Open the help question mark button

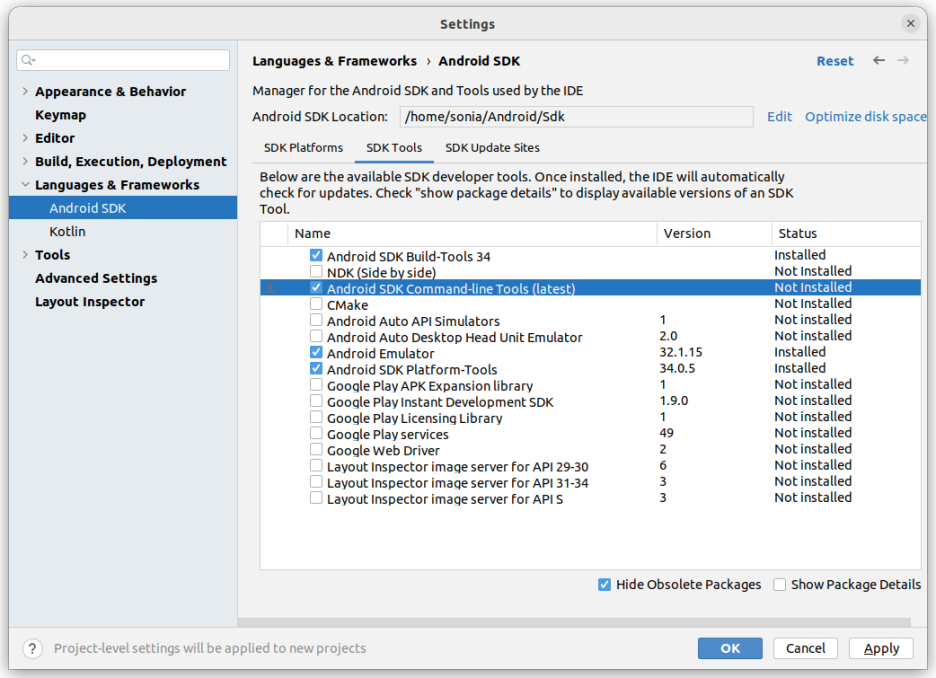point(32,648)
